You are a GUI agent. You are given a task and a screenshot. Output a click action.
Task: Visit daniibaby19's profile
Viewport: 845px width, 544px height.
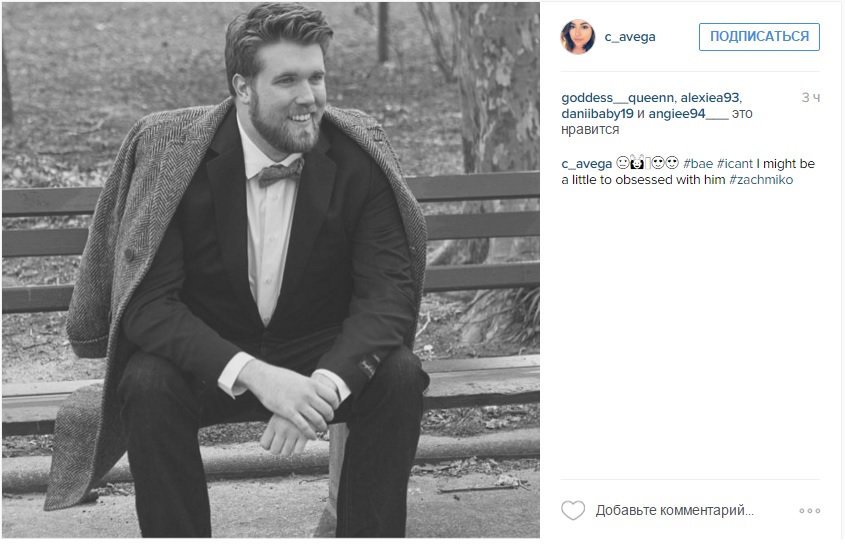pyautogui.click(x=597, y=114)
